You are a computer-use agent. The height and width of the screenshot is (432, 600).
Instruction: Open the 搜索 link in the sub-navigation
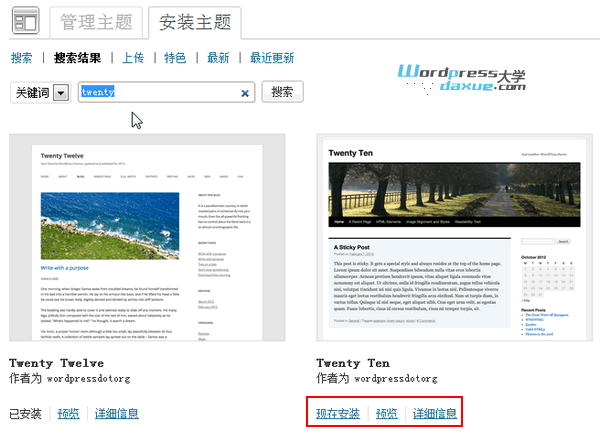[x=21, y=58]
